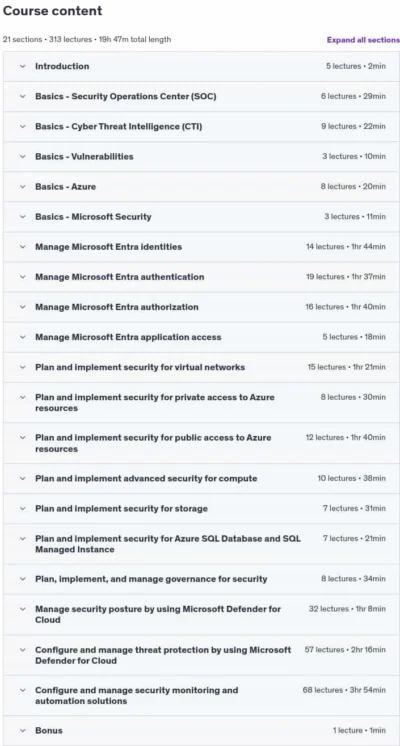Expand Plan, implement, and manage governance for security
Image resolution: width=400 pixels, height=746 pixels.
click(x=201, y=579)
